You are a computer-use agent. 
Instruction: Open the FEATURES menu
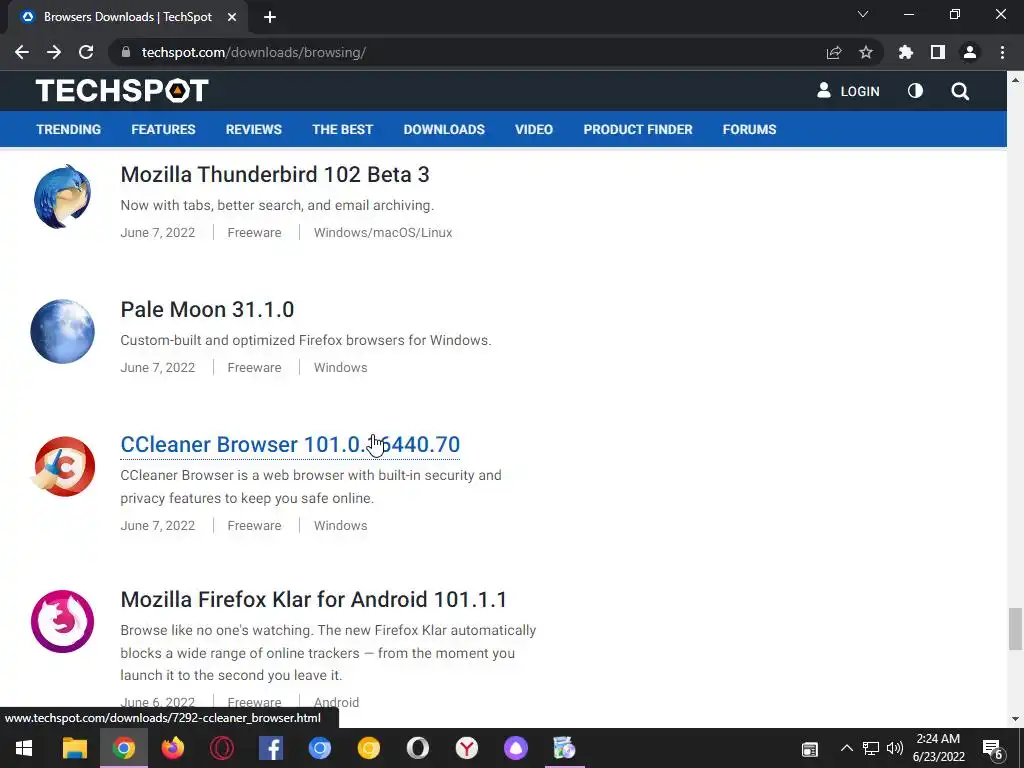163,129
